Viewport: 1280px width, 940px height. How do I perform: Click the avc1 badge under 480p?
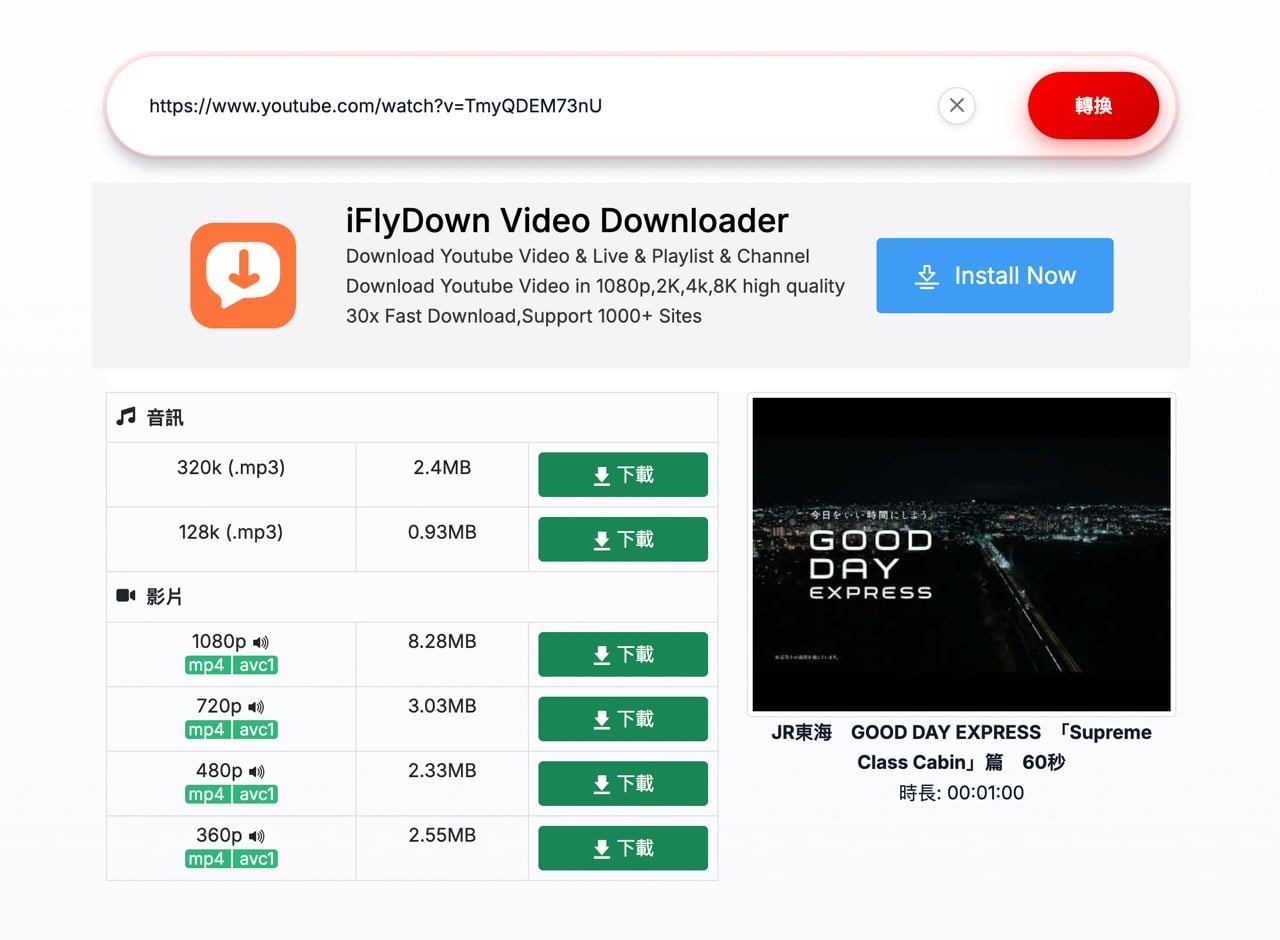pos(256,794)
